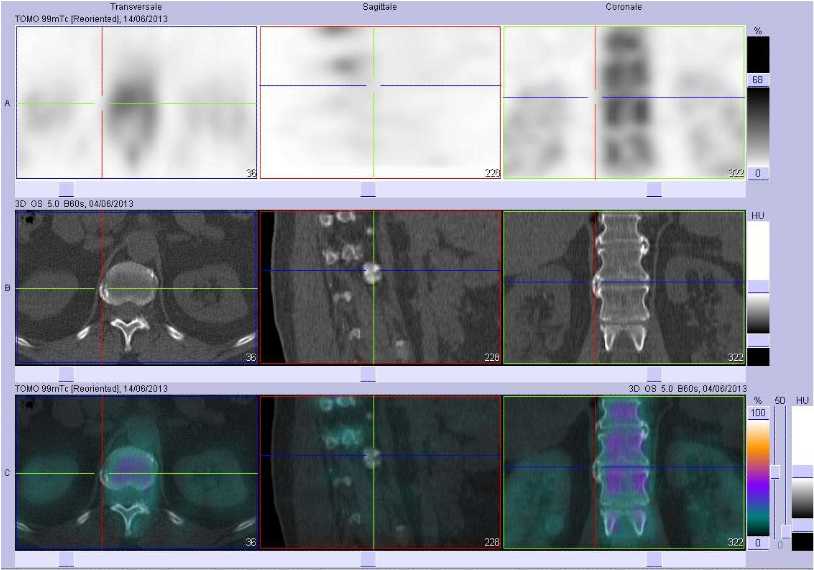Click the 68 upper threshold handle on SPECT scale
The image size is (814, 570).
coord(758,80)
